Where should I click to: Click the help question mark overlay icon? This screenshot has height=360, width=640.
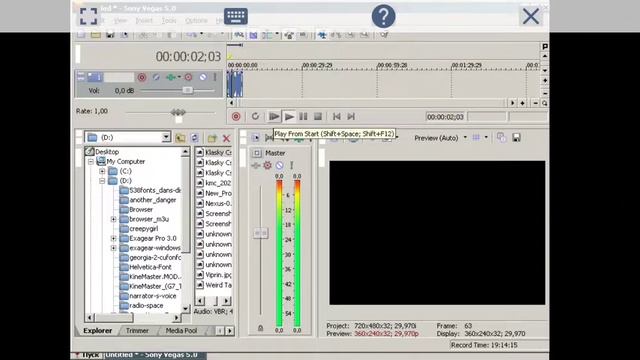tap(383, 16)
